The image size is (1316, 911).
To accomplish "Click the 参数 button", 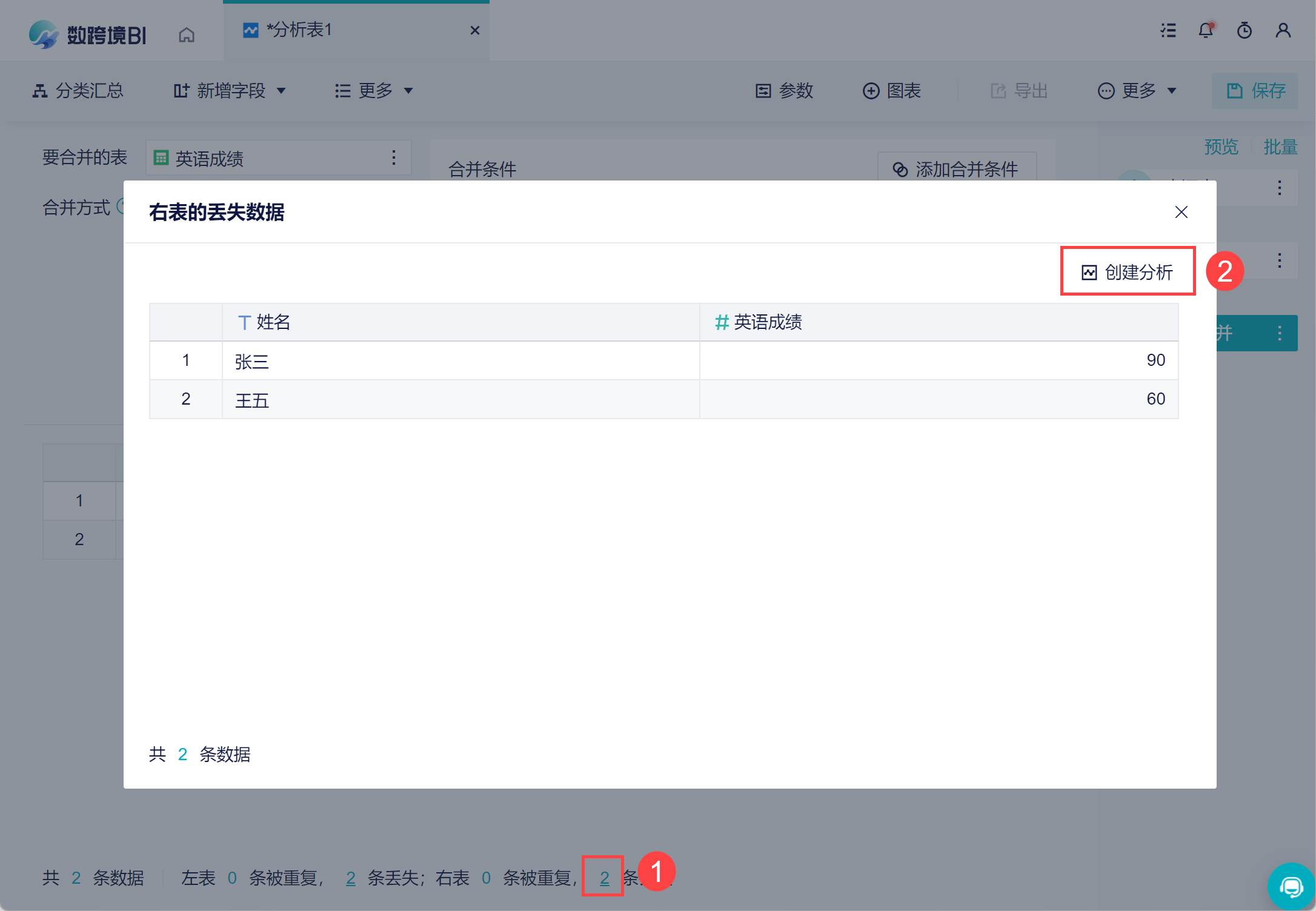I will click(784, 91).
